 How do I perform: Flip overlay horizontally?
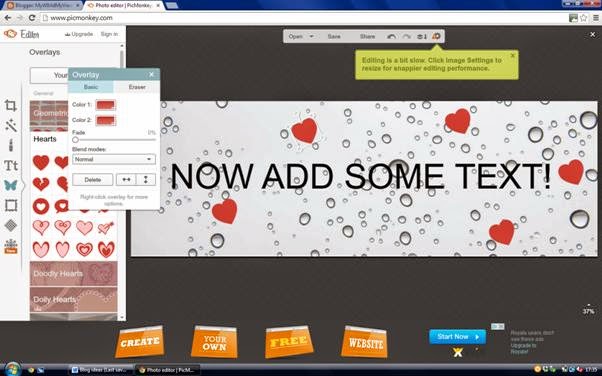click(126, 180)
